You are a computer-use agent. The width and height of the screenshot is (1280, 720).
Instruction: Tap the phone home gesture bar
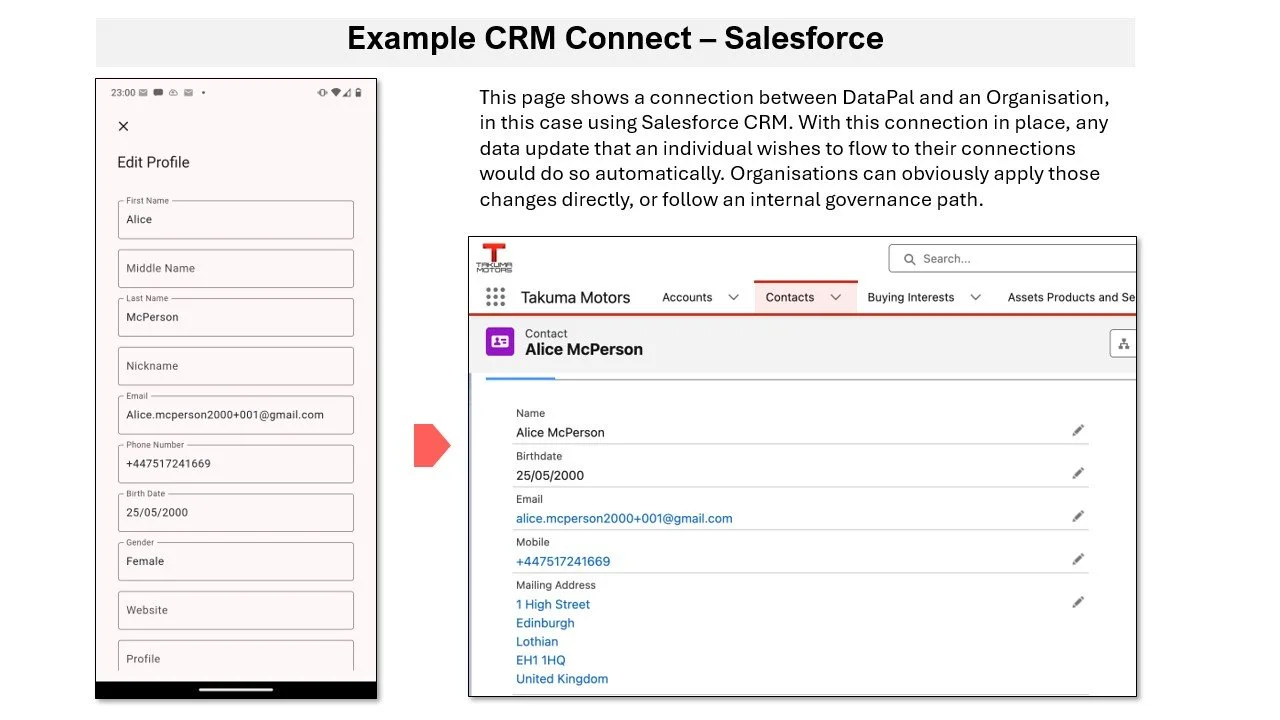click(236, 689)
